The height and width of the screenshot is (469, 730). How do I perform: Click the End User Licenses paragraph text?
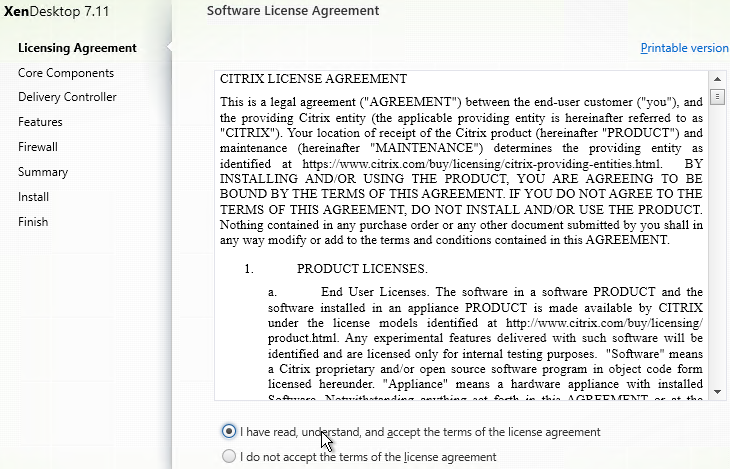point(485,345)
